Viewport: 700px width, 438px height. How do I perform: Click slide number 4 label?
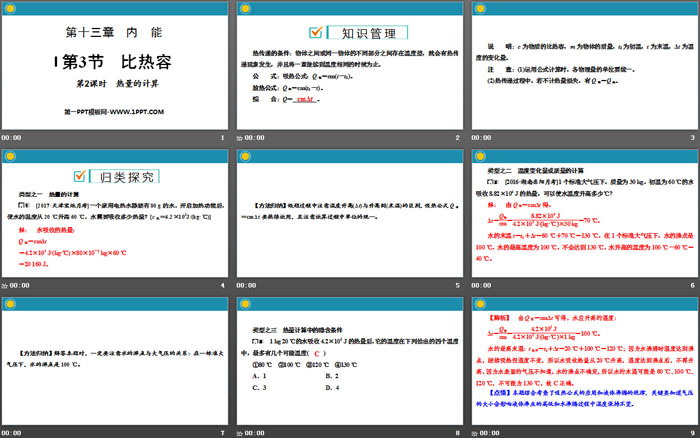coord(222,285)
